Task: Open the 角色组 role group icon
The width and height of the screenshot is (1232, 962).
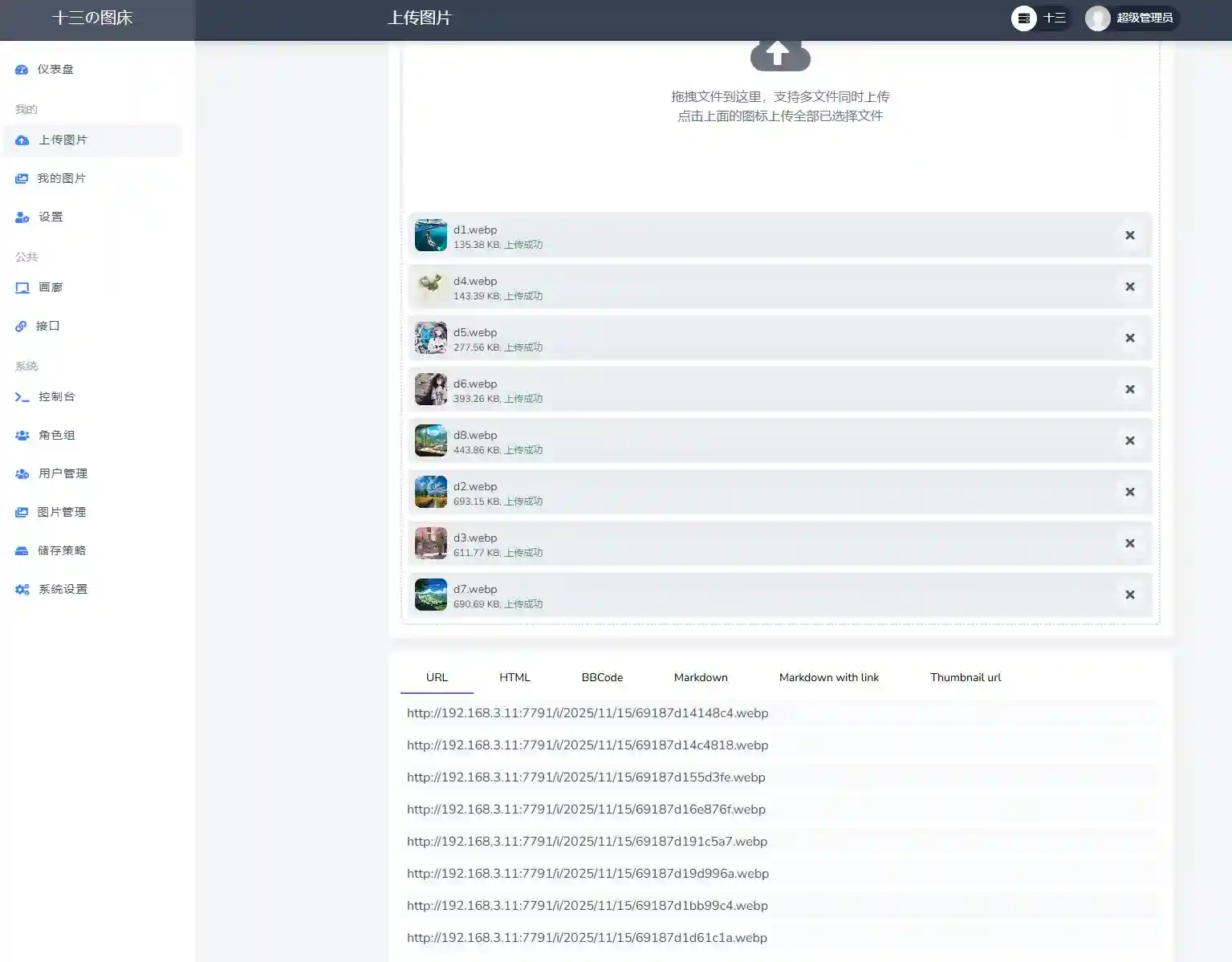Action: pos(22,435)
